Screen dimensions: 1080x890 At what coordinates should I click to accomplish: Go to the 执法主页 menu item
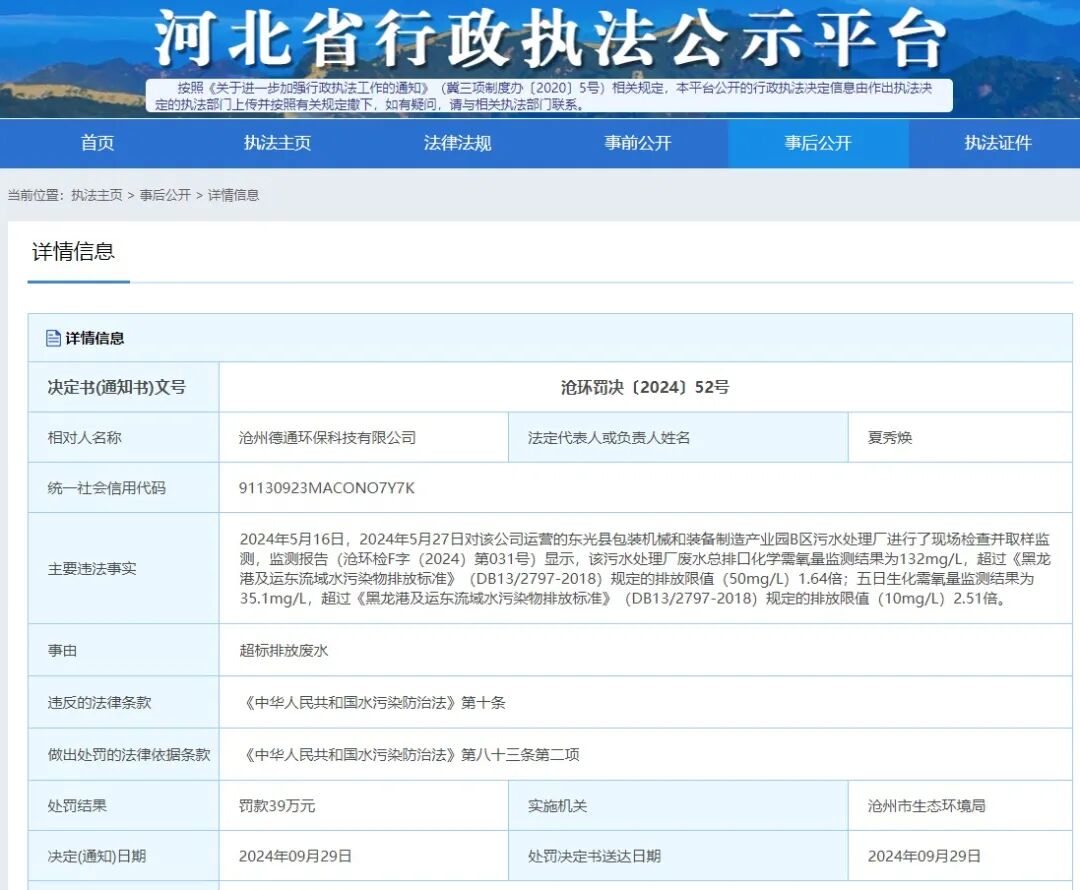tap(277, 143)
